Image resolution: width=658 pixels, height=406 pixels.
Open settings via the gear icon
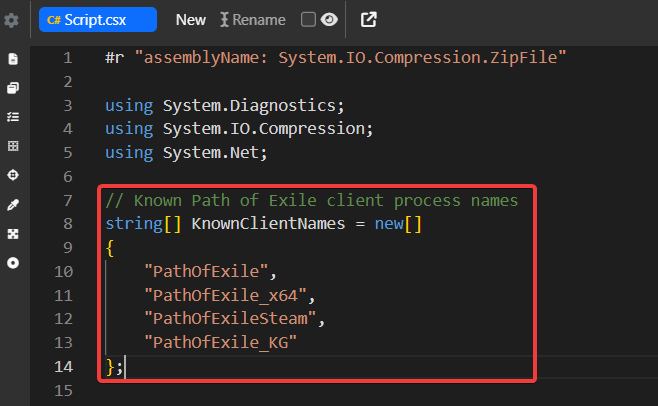12,20
